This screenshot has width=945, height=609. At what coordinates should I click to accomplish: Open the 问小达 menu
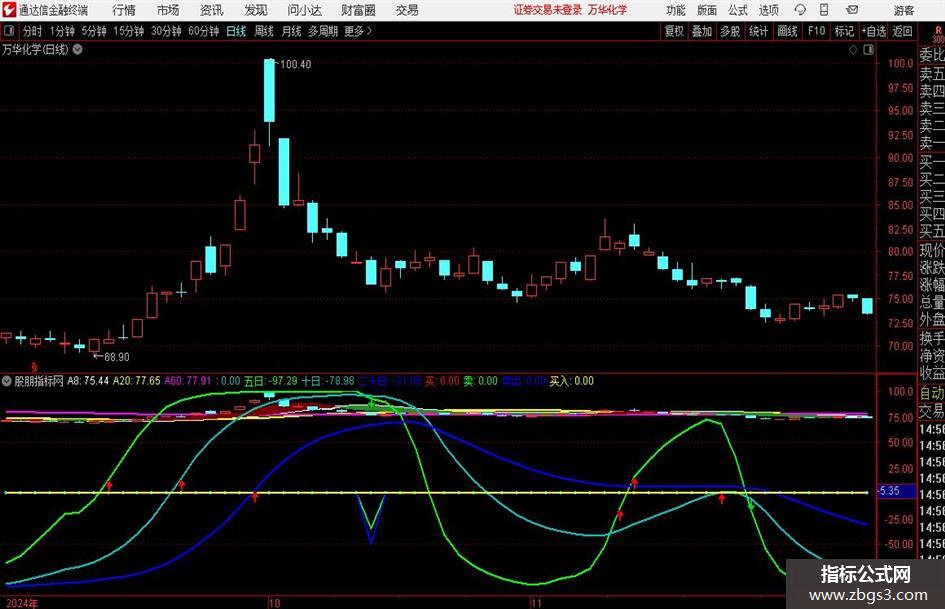(304, 10)
